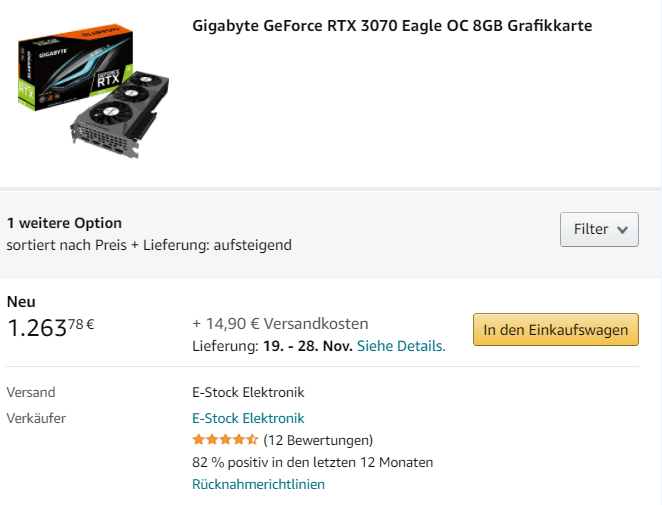Screen dimensions: 662x505
Task: Click the 1 weitere Option heading
Action: point(64,223)
